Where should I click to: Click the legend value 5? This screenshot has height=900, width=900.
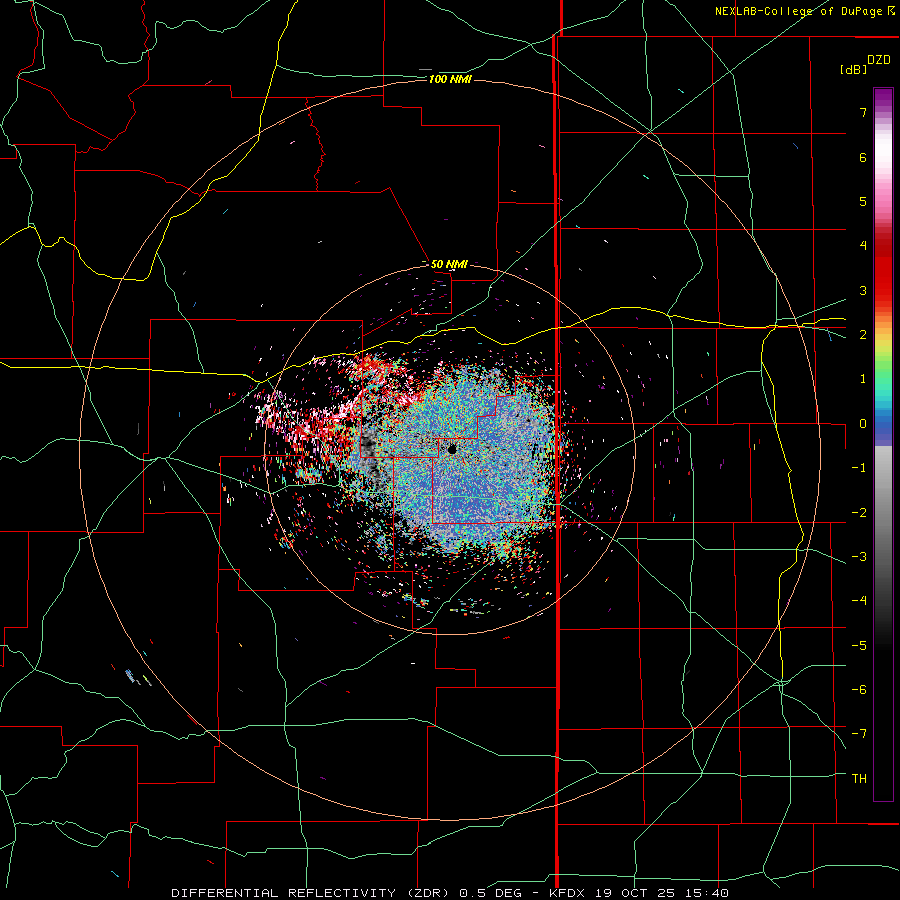[863, 201]
